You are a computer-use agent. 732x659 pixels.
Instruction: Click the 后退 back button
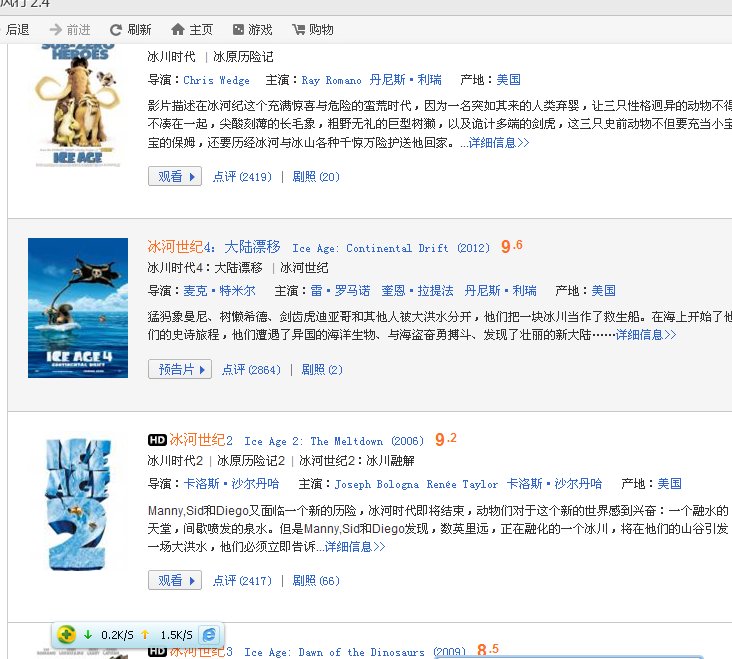point(17,29)
